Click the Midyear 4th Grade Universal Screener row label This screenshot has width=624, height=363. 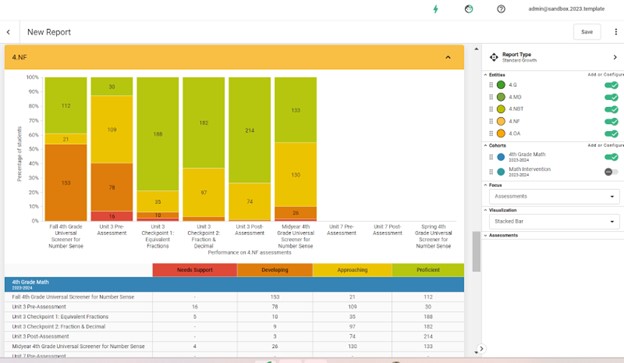click(78, 346)
